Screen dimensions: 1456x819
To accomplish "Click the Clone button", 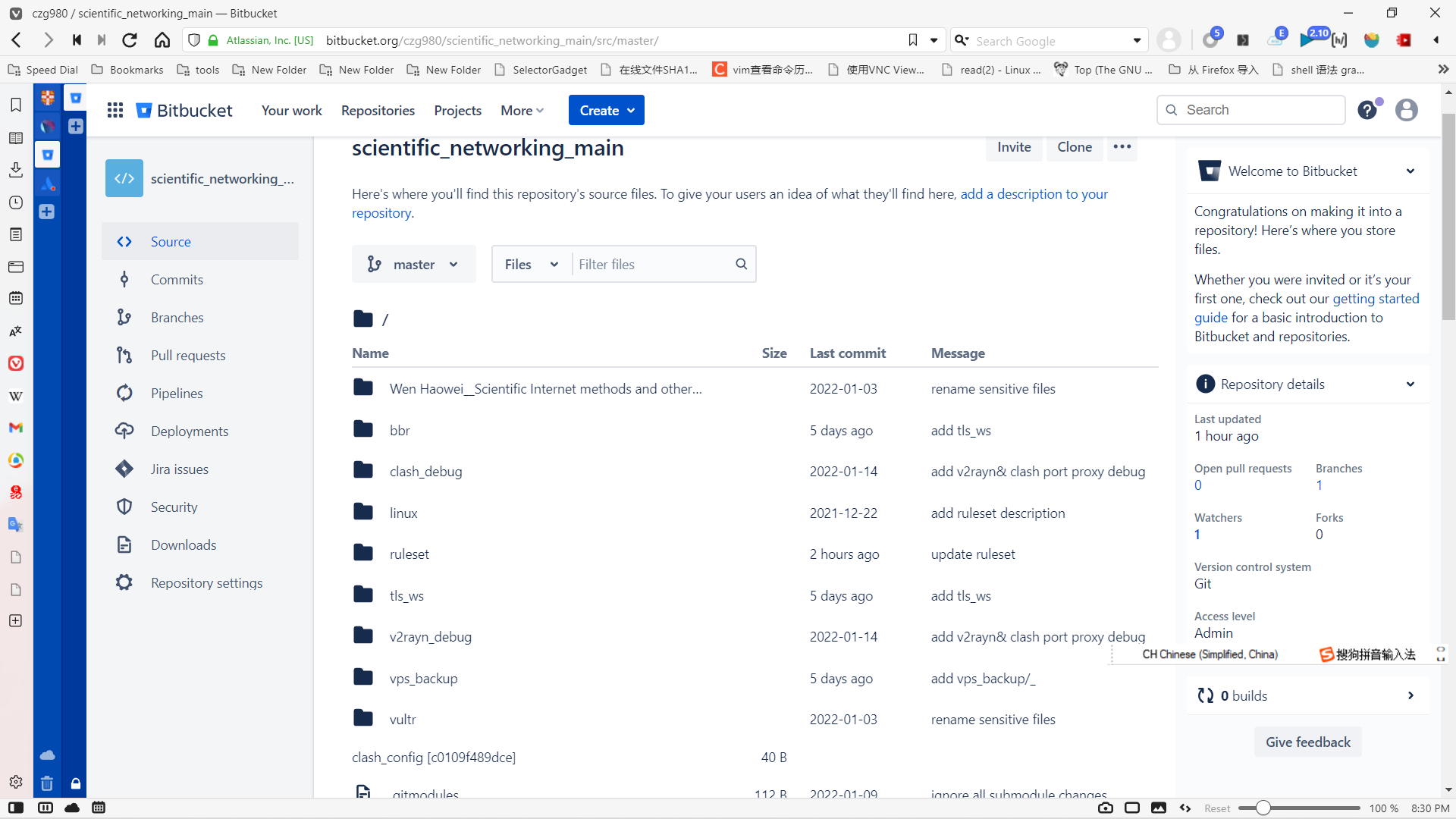I will (1075, 146).
